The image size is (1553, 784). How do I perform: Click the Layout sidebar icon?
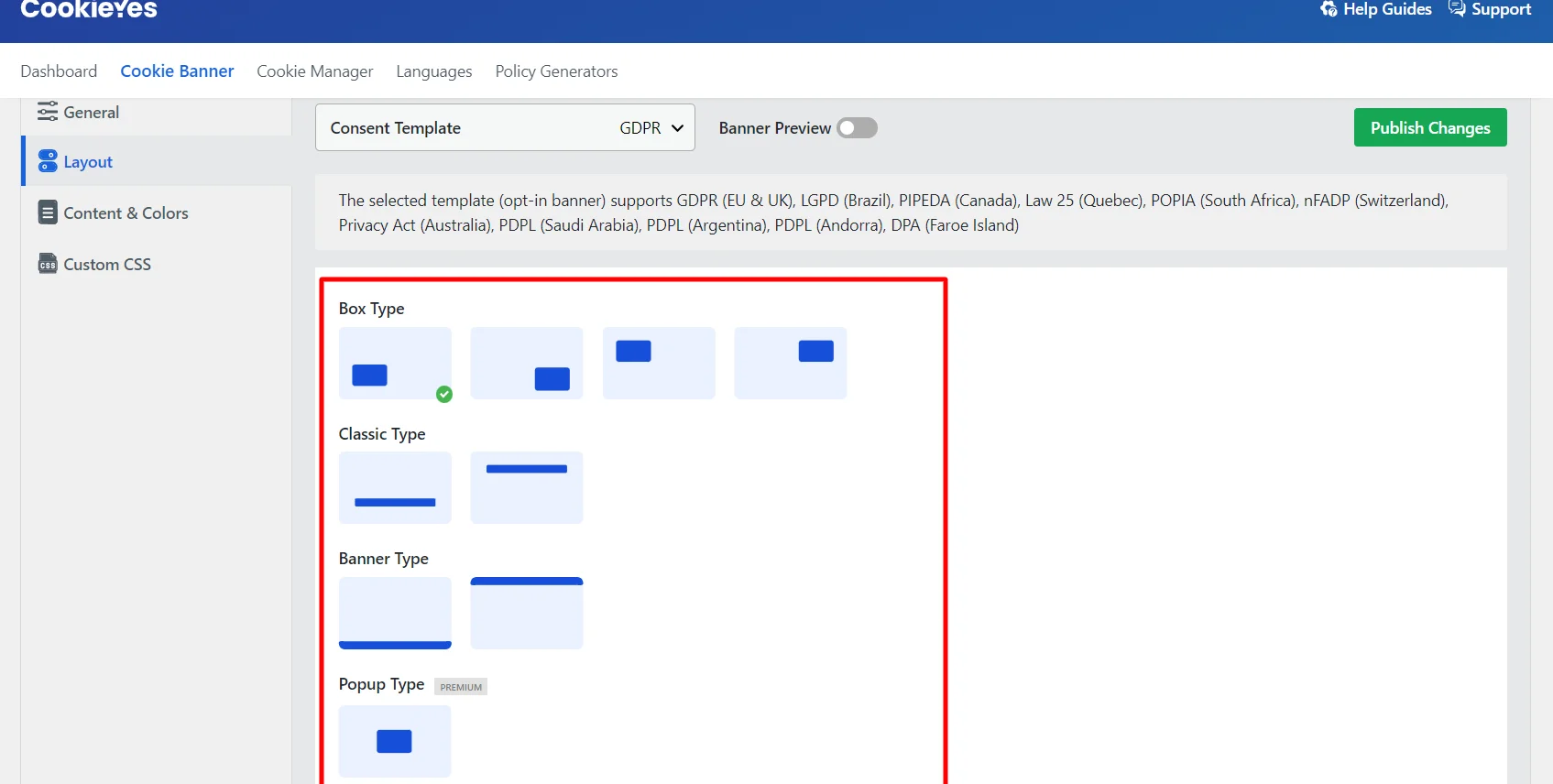(x=48, y=161)
